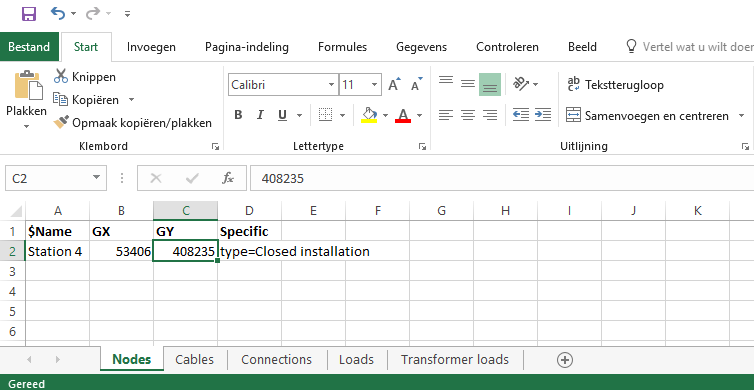Open the Pagina-indeling ribbon tab
Image resolution: width=754 pixels, height=390 pixels.
pyautogui.click(x=247, y=47)
